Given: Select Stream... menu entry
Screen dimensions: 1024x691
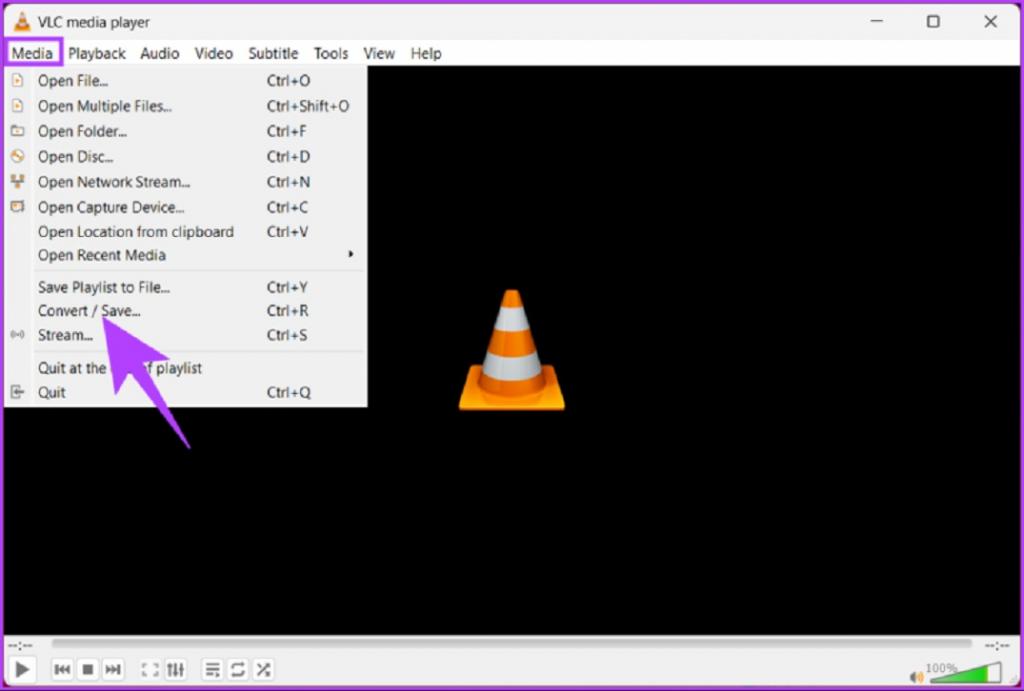Looking at the screenshot, I should [185, 335].
